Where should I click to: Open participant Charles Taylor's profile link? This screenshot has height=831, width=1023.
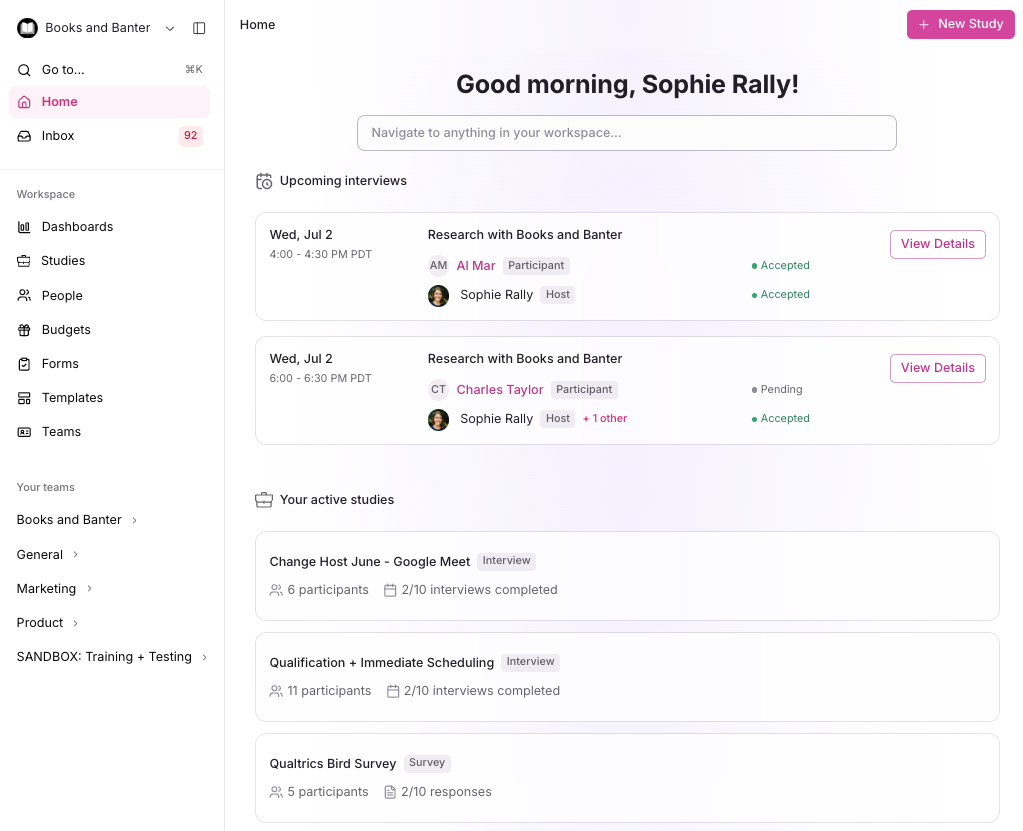(x=500, y=389)
